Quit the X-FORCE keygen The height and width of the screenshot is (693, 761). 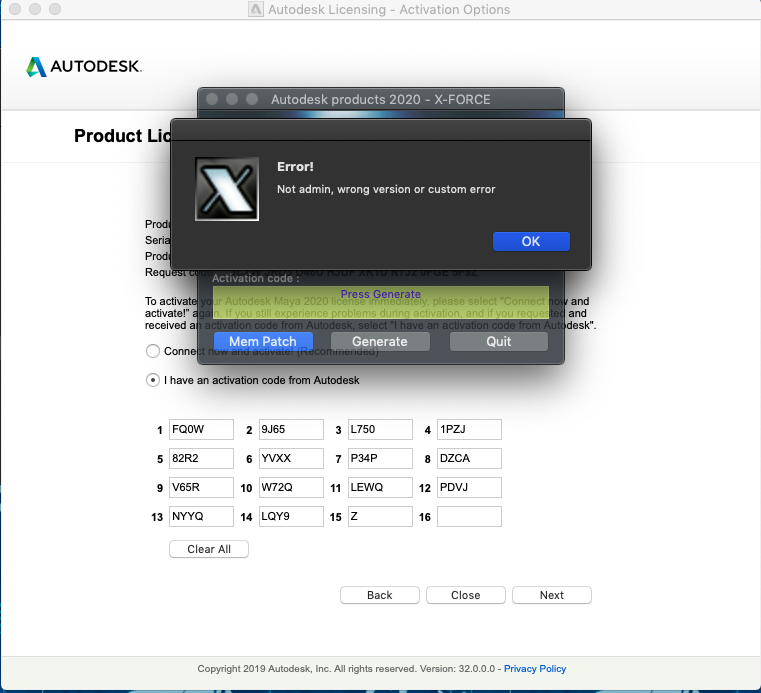point(498,341)
